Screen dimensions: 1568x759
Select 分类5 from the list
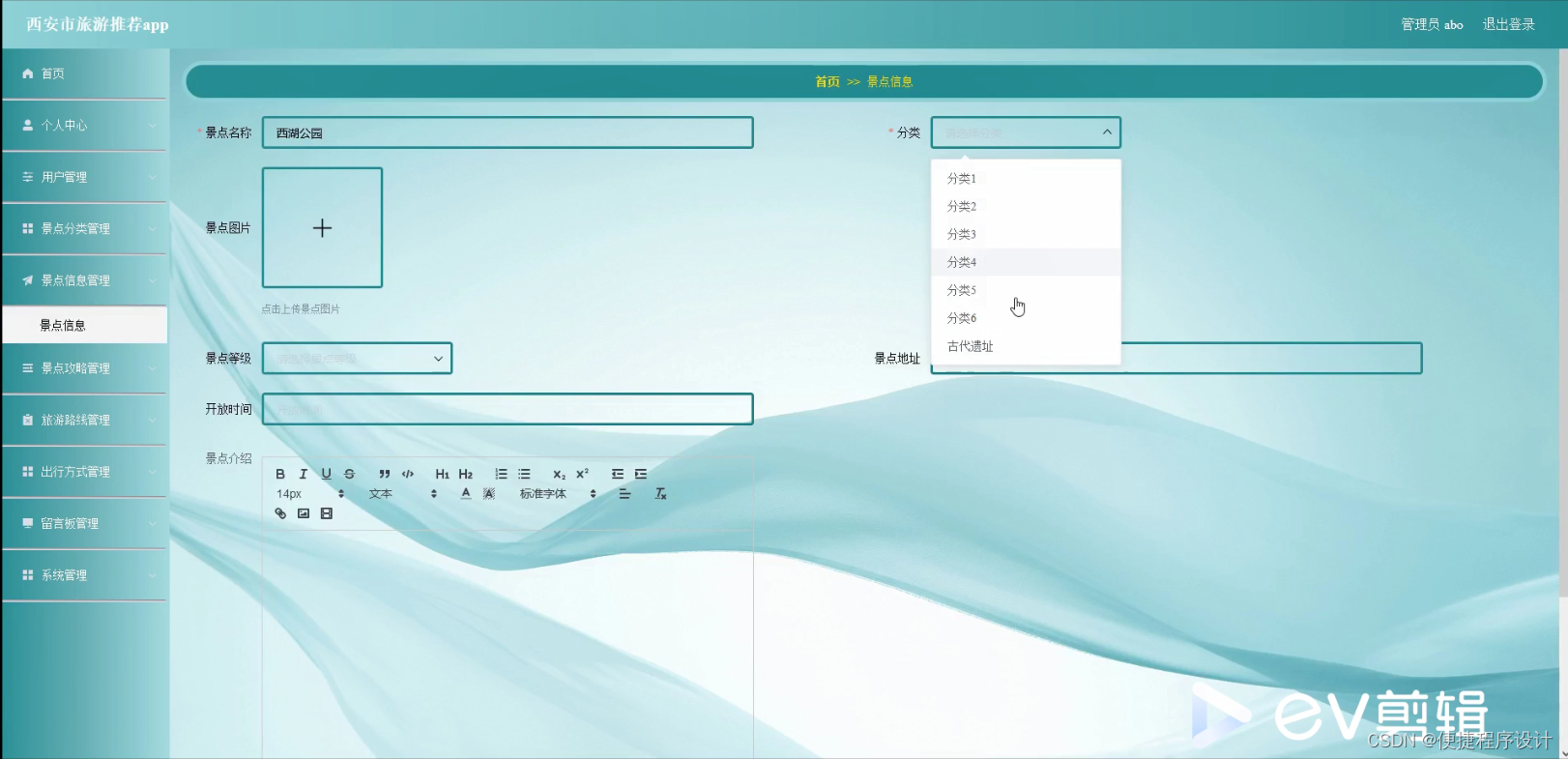pos(1026,290)
